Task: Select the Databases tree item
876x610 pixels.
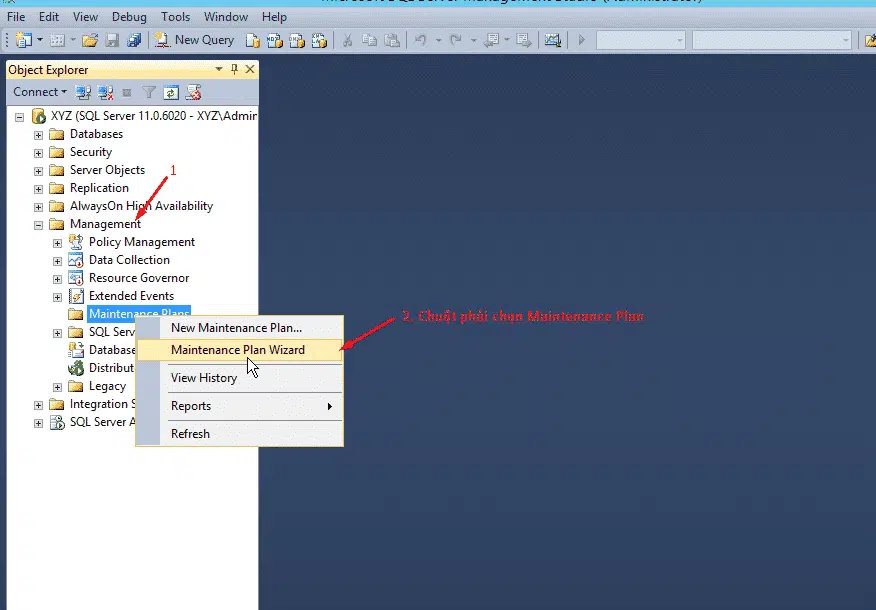Action: (96, 134)
